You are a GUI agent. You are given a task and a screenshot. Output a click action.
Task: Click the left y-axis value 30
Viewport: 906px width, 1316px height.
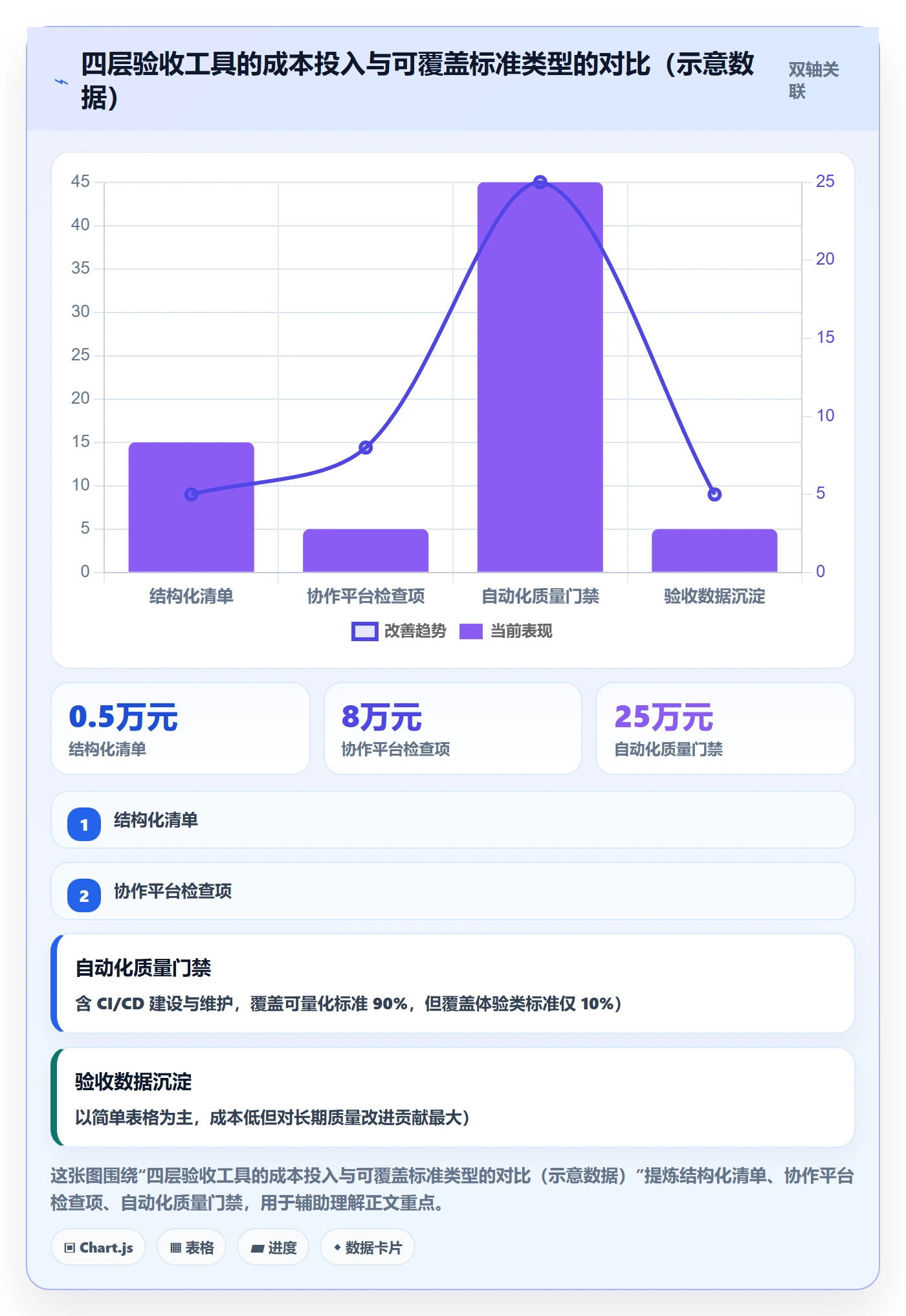point(80,312)
